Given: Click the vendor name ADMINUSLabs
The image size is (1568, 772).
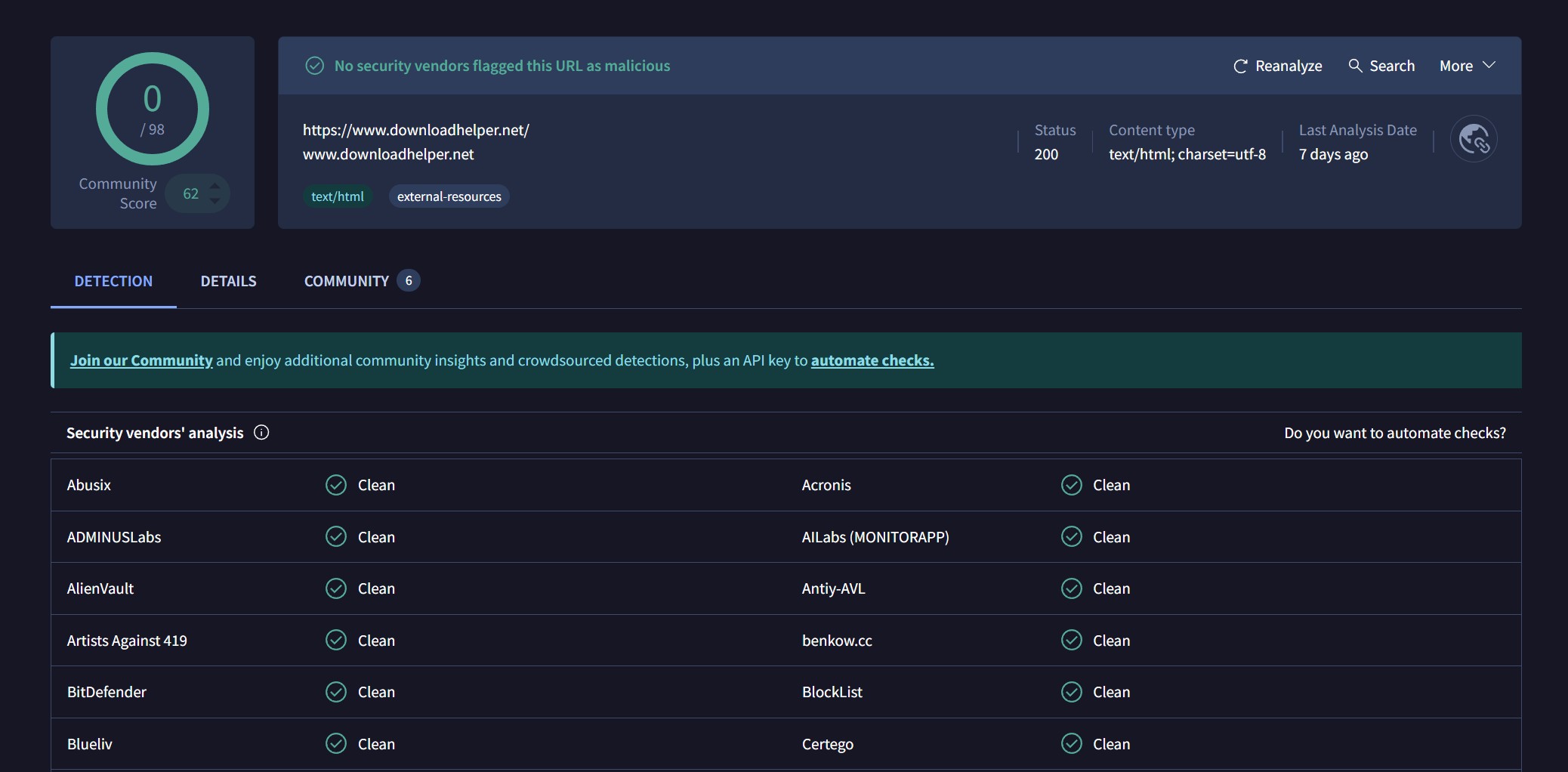Looking at the screenshot, I should click(x=114, y=537).
